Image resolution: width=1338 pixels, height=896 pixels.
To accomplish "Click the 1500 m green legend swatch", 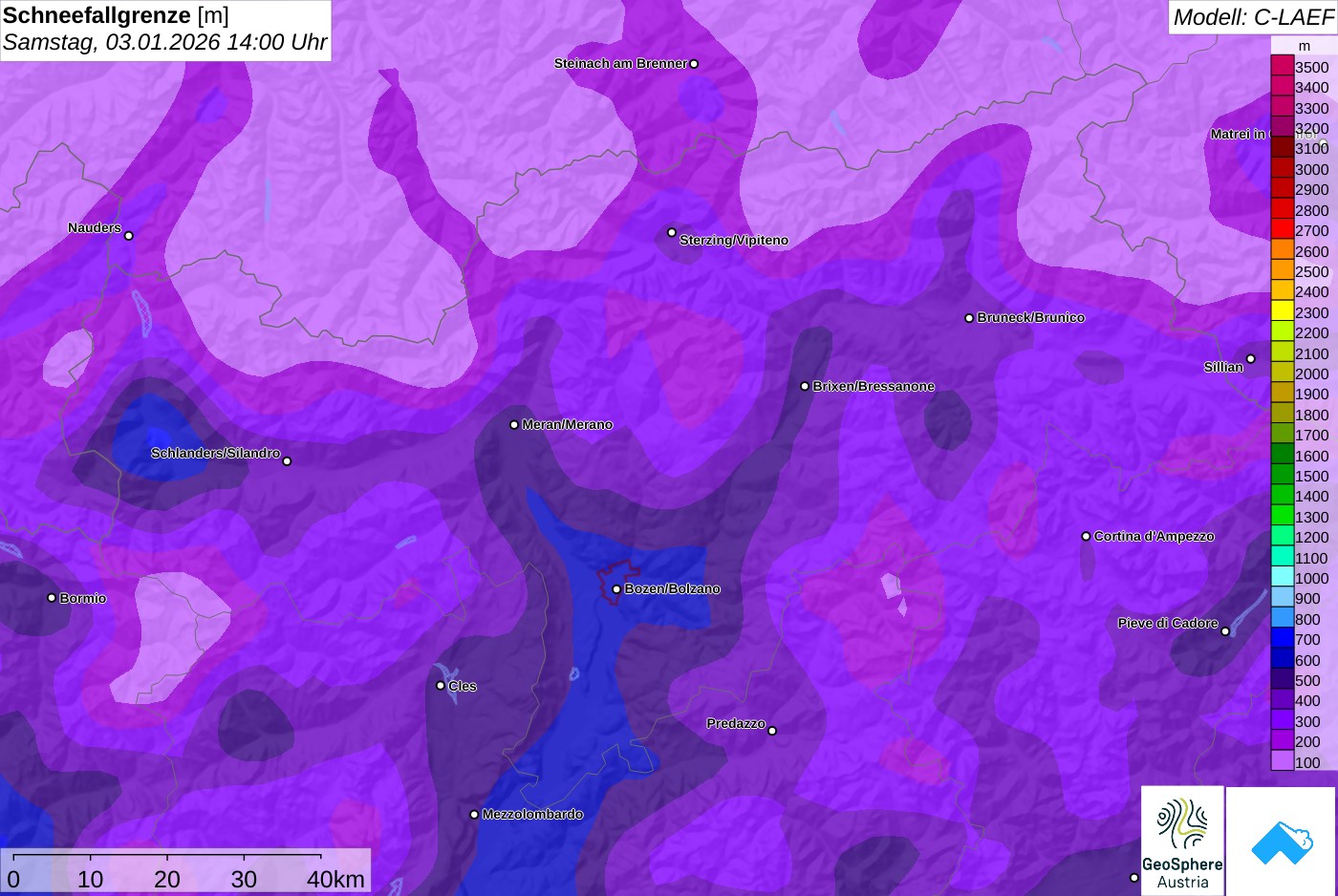I will point(1282,475).
